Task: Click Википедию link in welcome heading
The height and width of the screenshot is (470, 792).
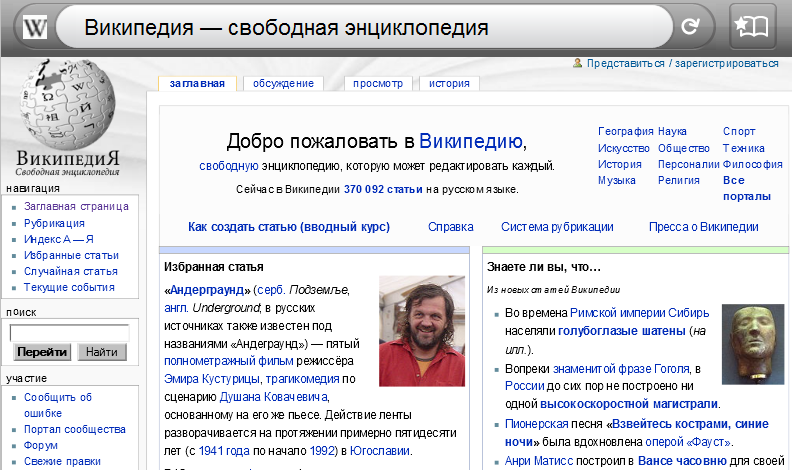Action: pos(470,141)
